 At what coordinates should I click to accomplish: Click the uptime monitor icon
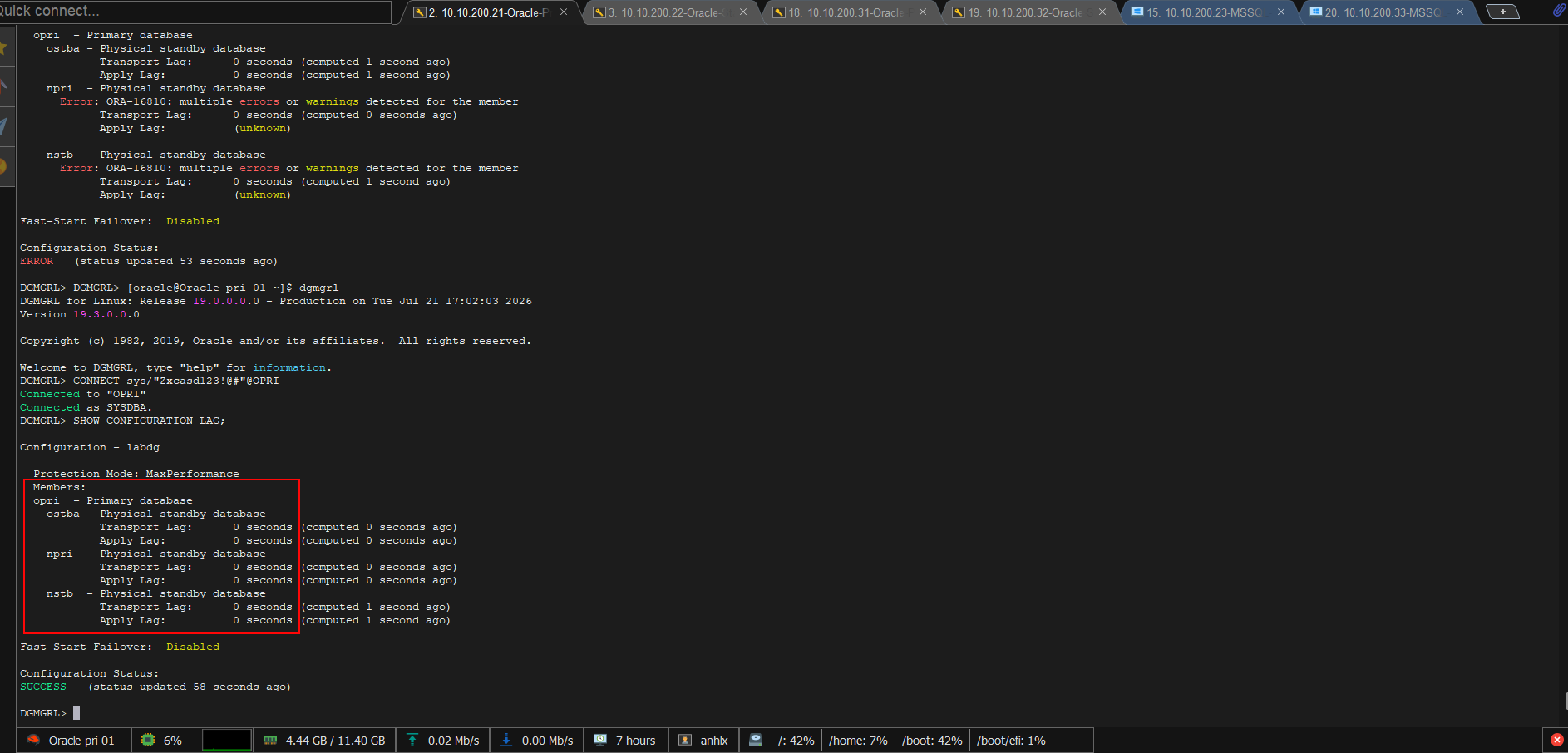tap(600, 740)
